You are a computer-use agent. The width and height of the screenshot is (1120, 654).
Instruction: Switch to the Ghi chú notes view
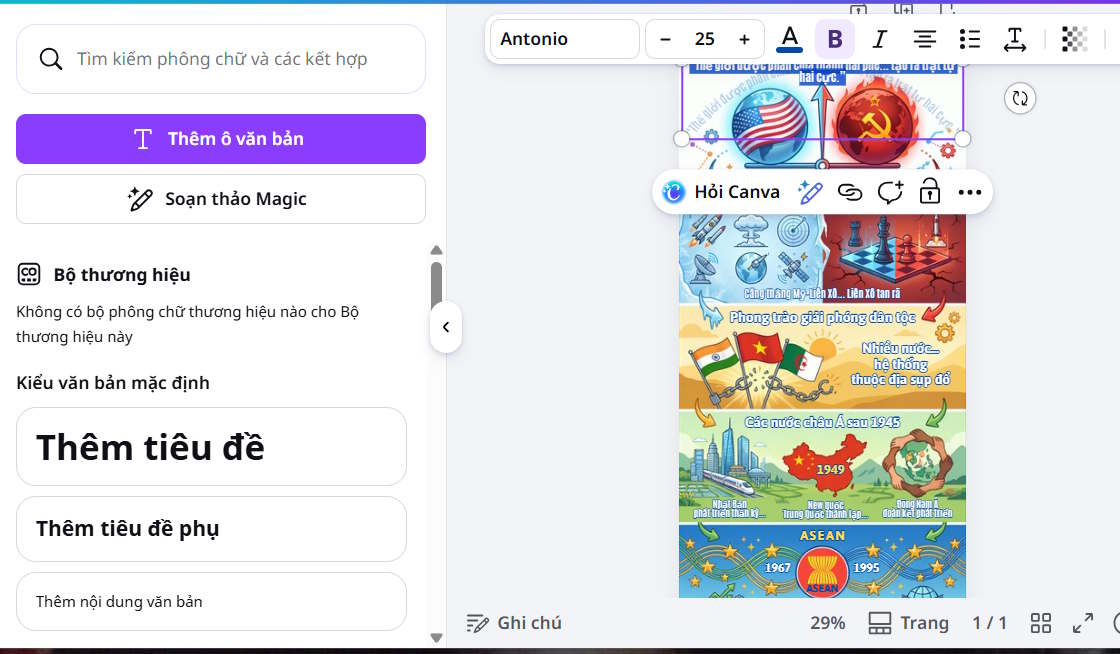point(514,622)
